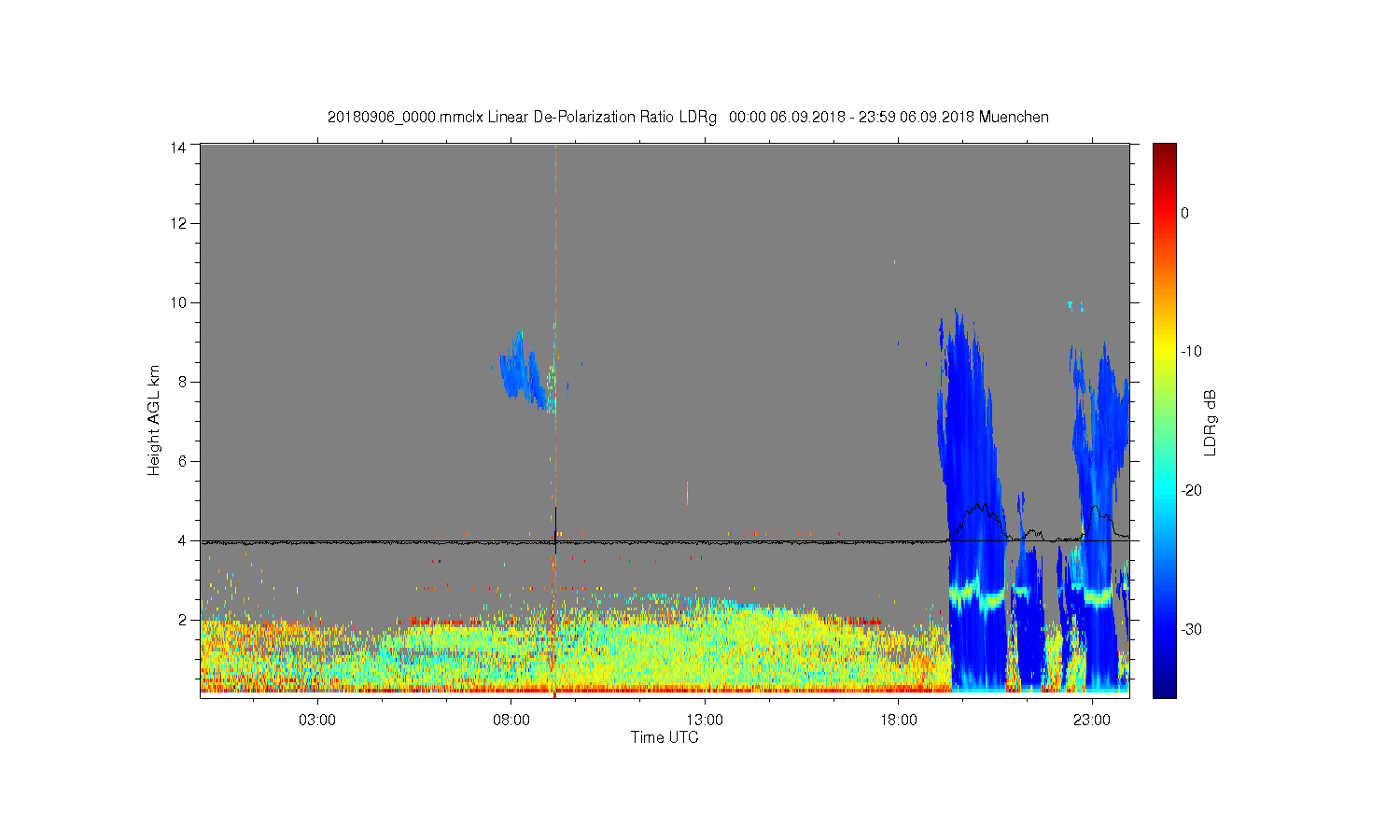Image resolution: width=1400 pixels, height=840 pixels.
Task: Click the height tick label 2
Action: point(182,620)
